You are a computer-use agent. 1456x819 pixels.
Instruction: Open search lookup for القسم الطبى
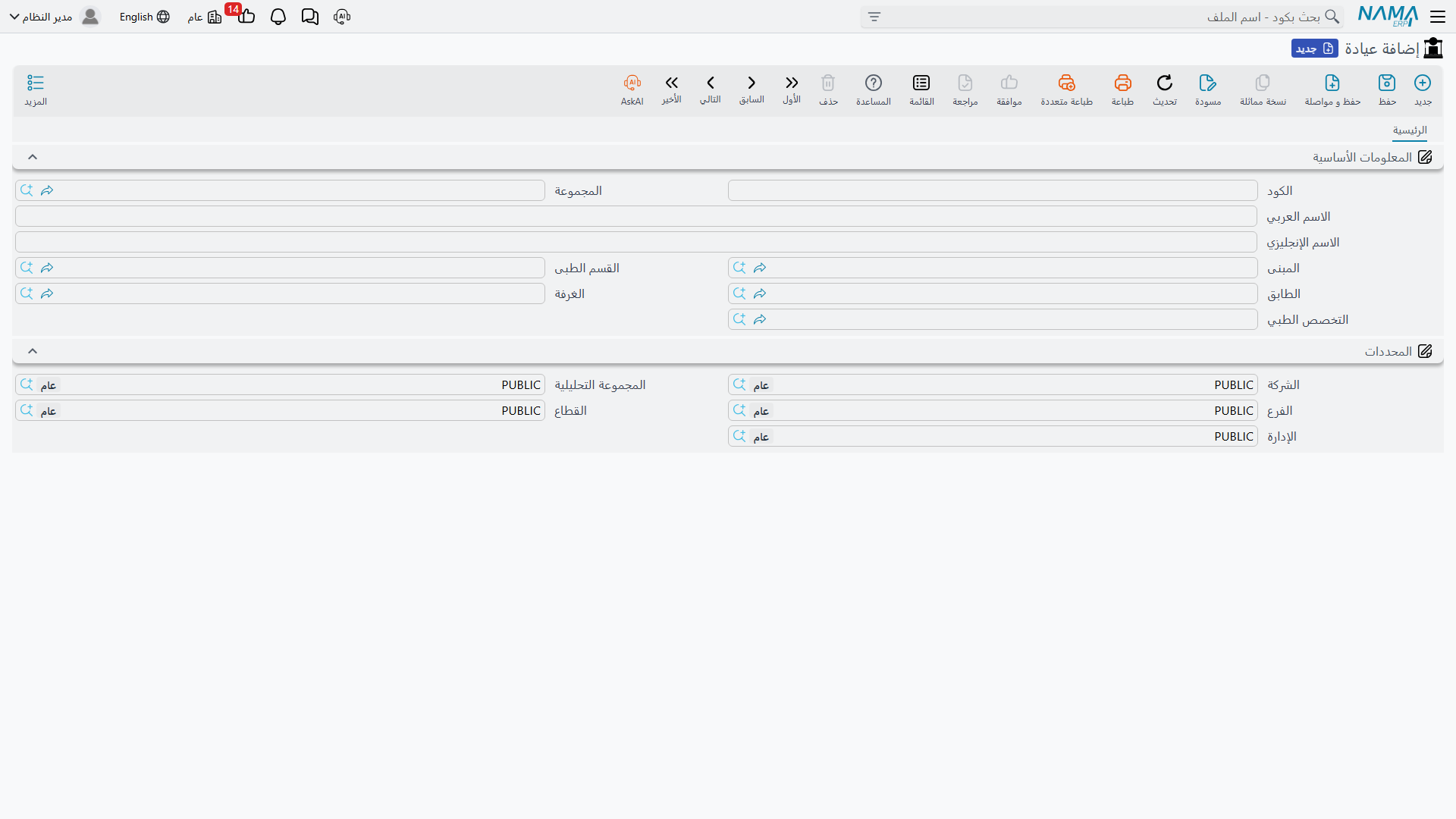click(27, 268)
